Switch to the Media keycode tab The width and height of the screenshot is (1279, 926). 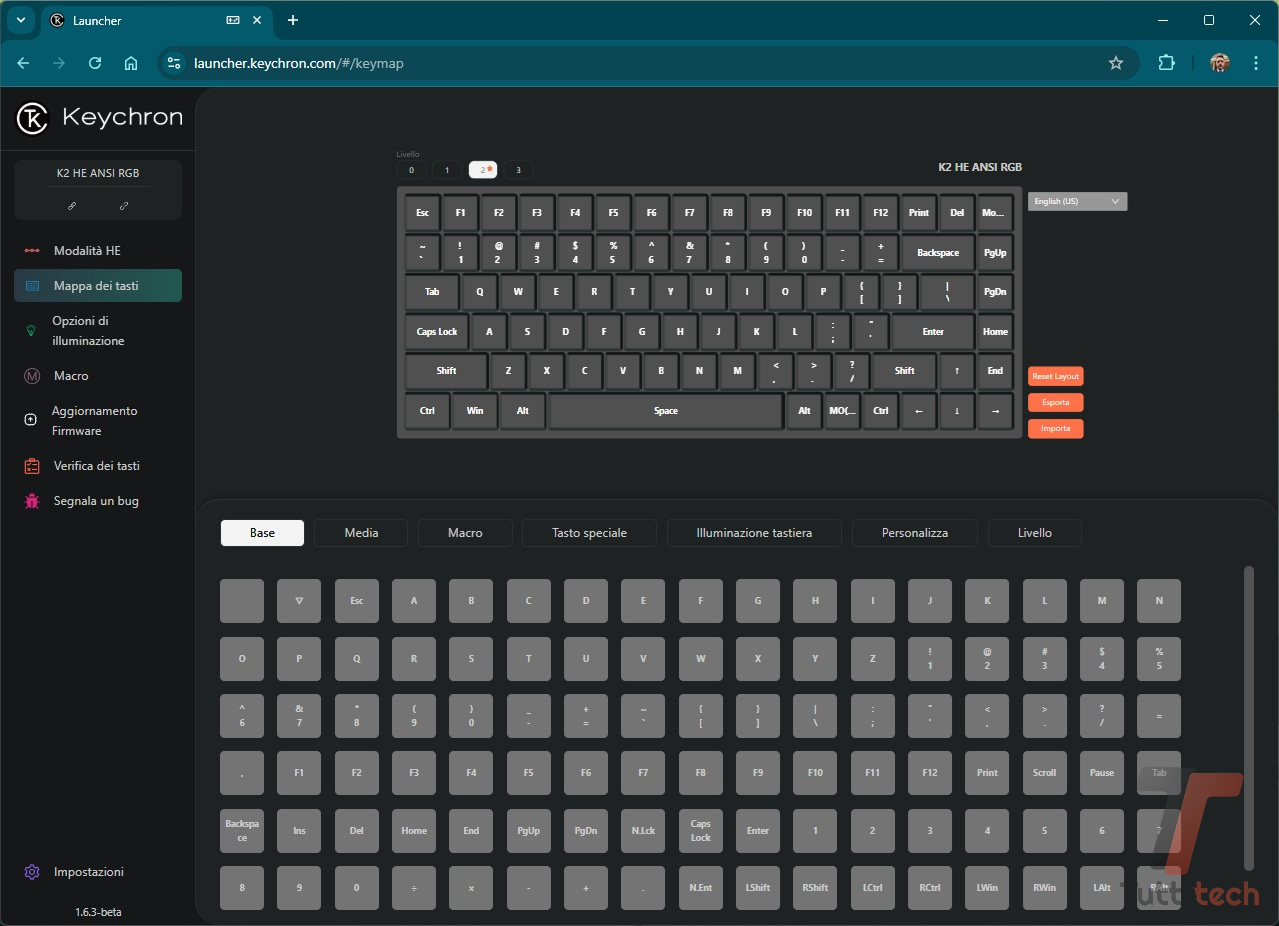361,533
